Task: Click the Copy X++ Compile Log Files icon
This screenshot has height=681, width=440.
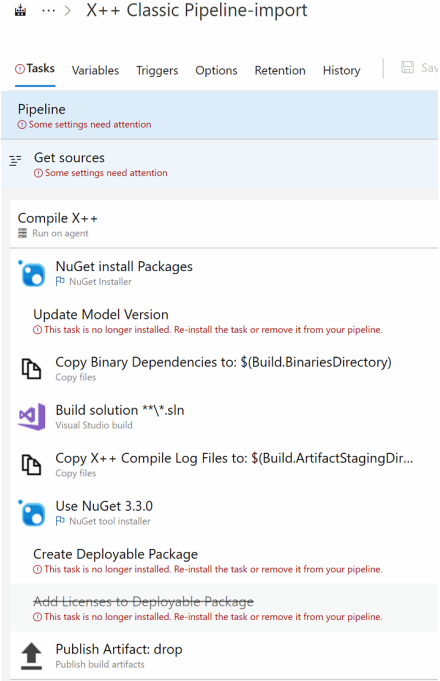Action: pos(32,465)
